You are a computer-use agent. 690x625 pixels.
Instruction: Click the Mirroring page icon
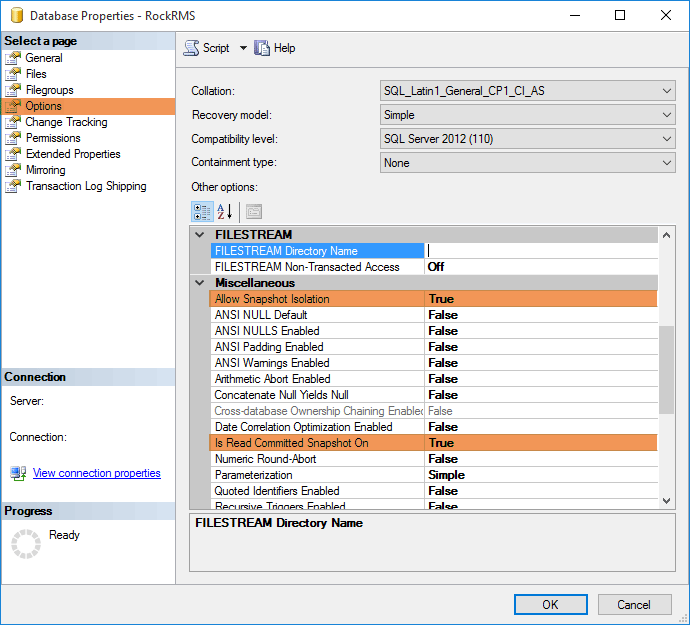13,170
